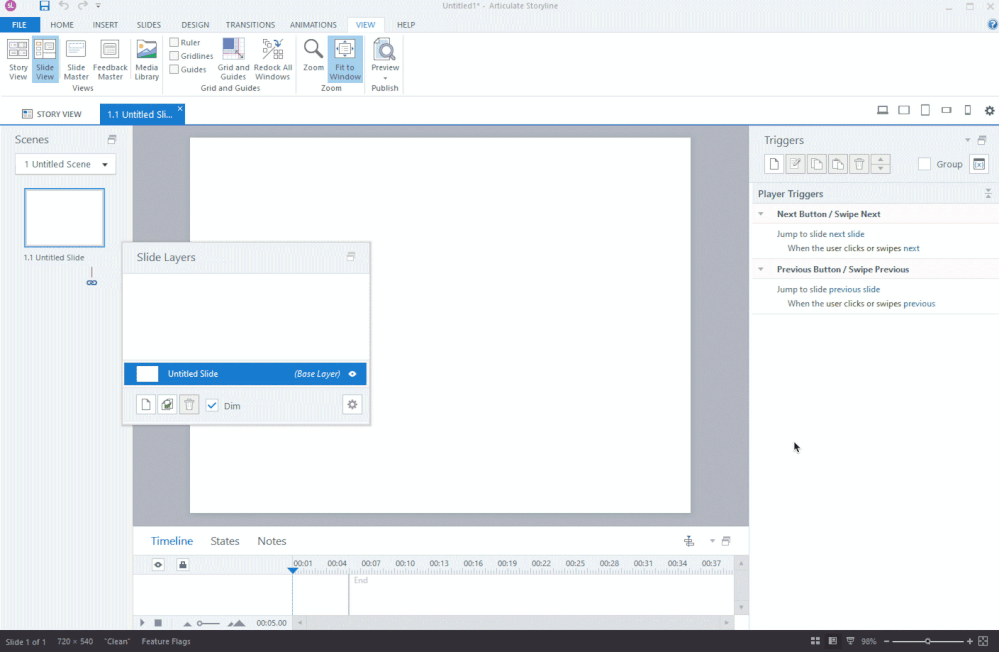Open the Story View ribbon icon
999x652 pixels.
pyautogui.click(x=18, y=60)
